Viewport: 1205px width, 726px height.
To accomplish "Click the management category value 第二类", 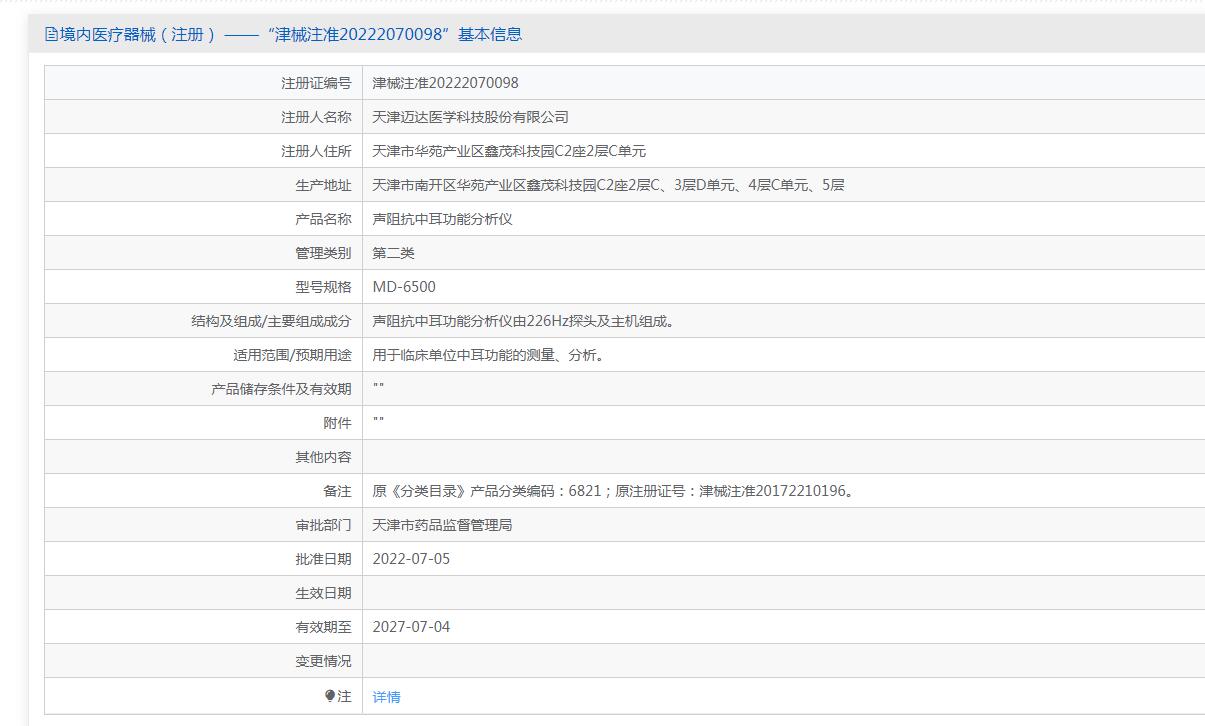I will point(393,253).
